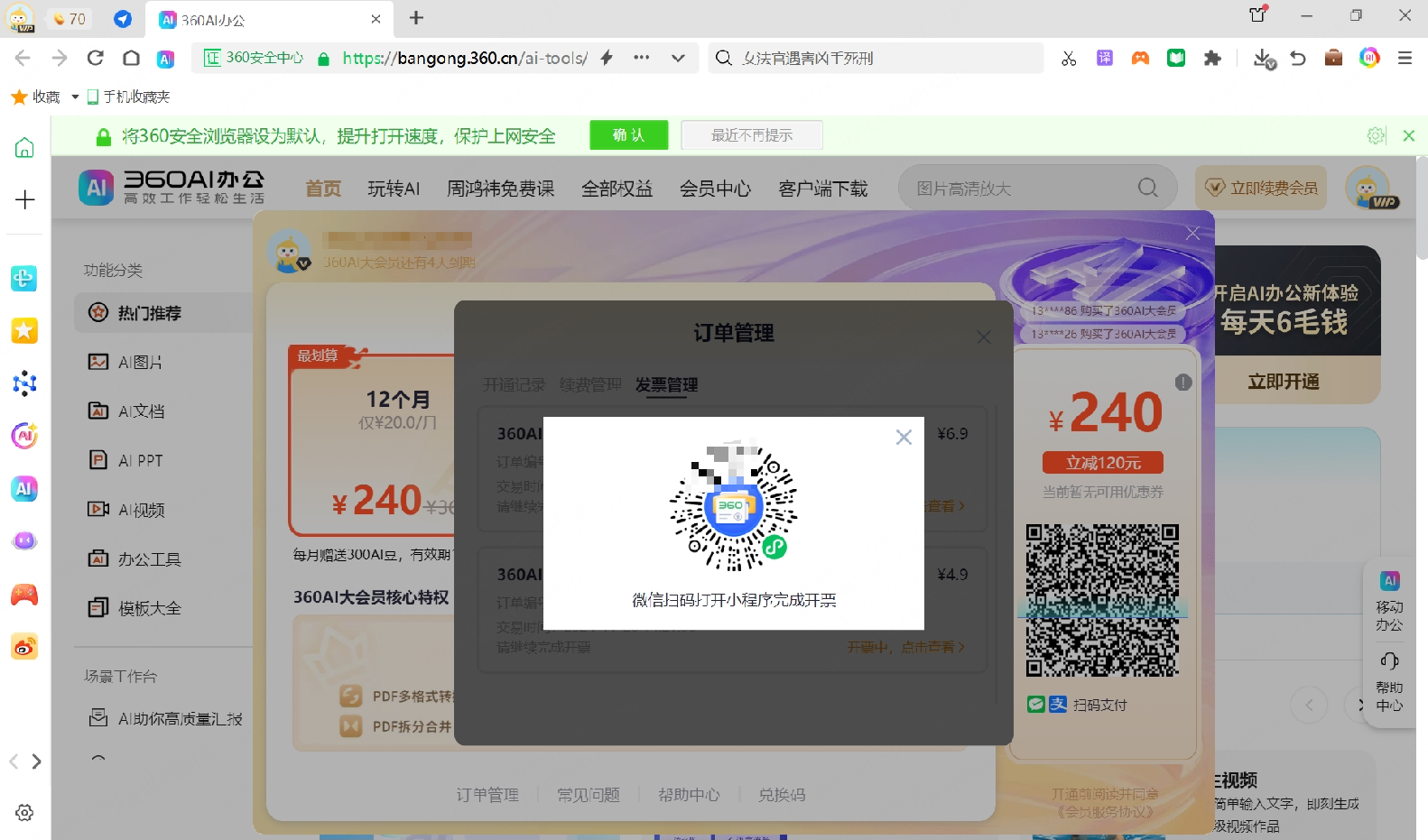The height and width of the screenshot is (840, 1428).
Task: Open the sidebar settings gear icon
Action: pyautogui.click(x=24, y=812)
